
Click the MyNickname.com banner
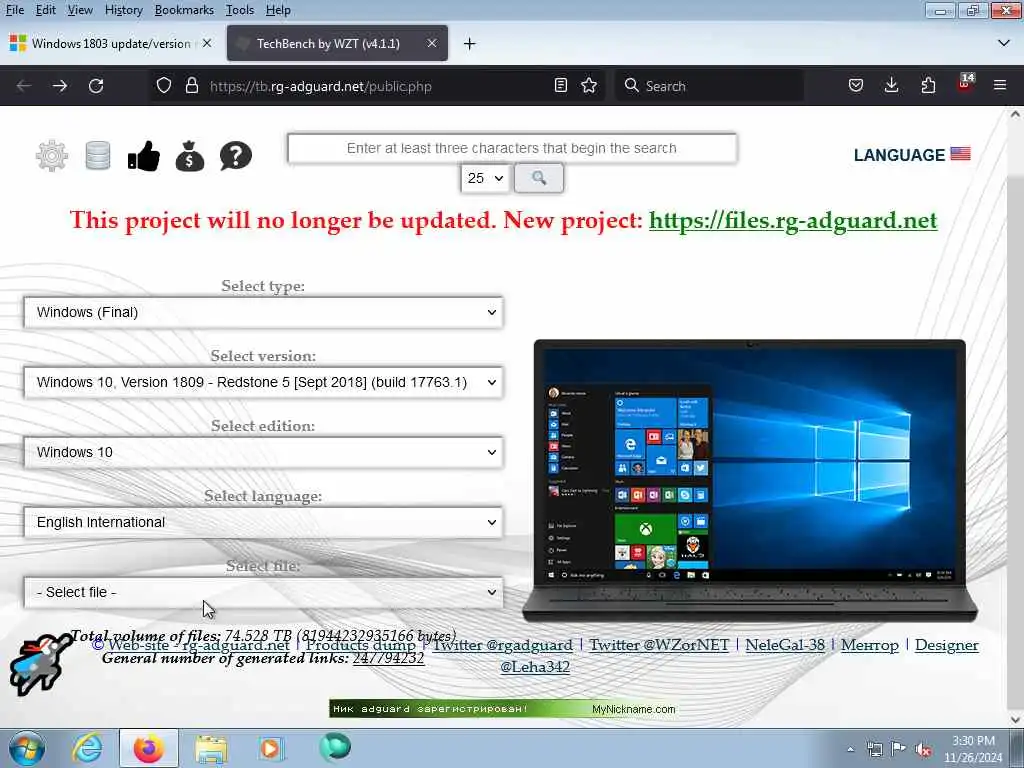(502, 709)
